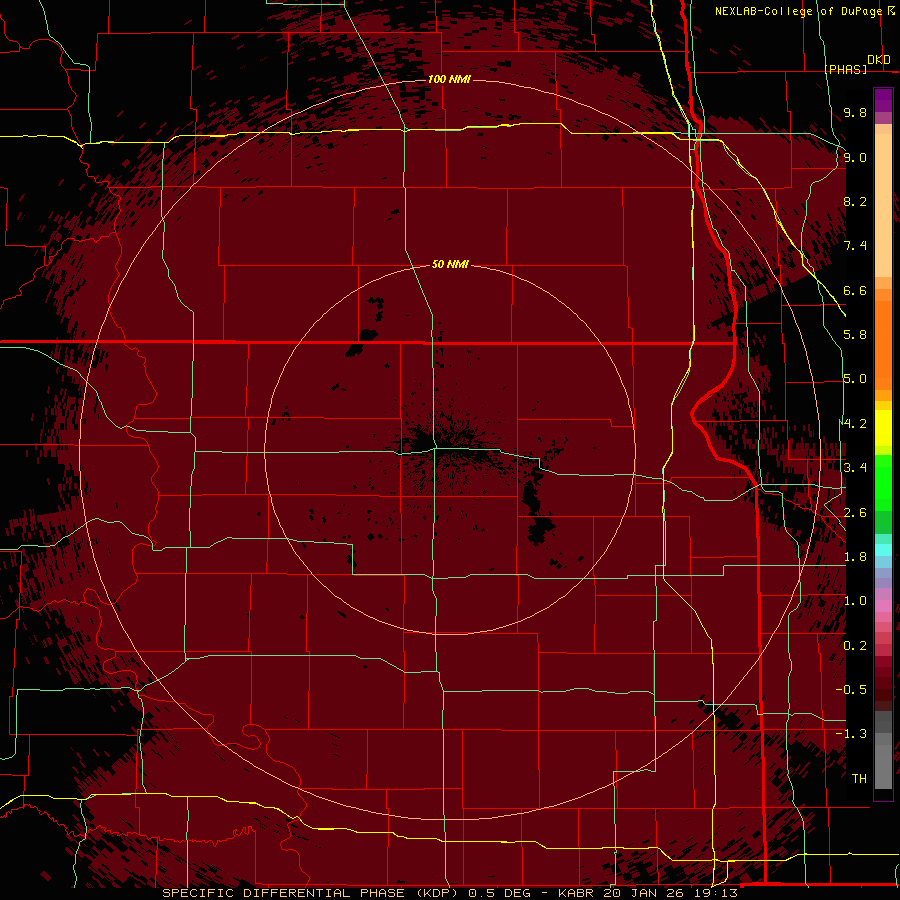Click the purple segment atop the color scale
Viewport: 900px width, 900px height.
tap(883, 100)
